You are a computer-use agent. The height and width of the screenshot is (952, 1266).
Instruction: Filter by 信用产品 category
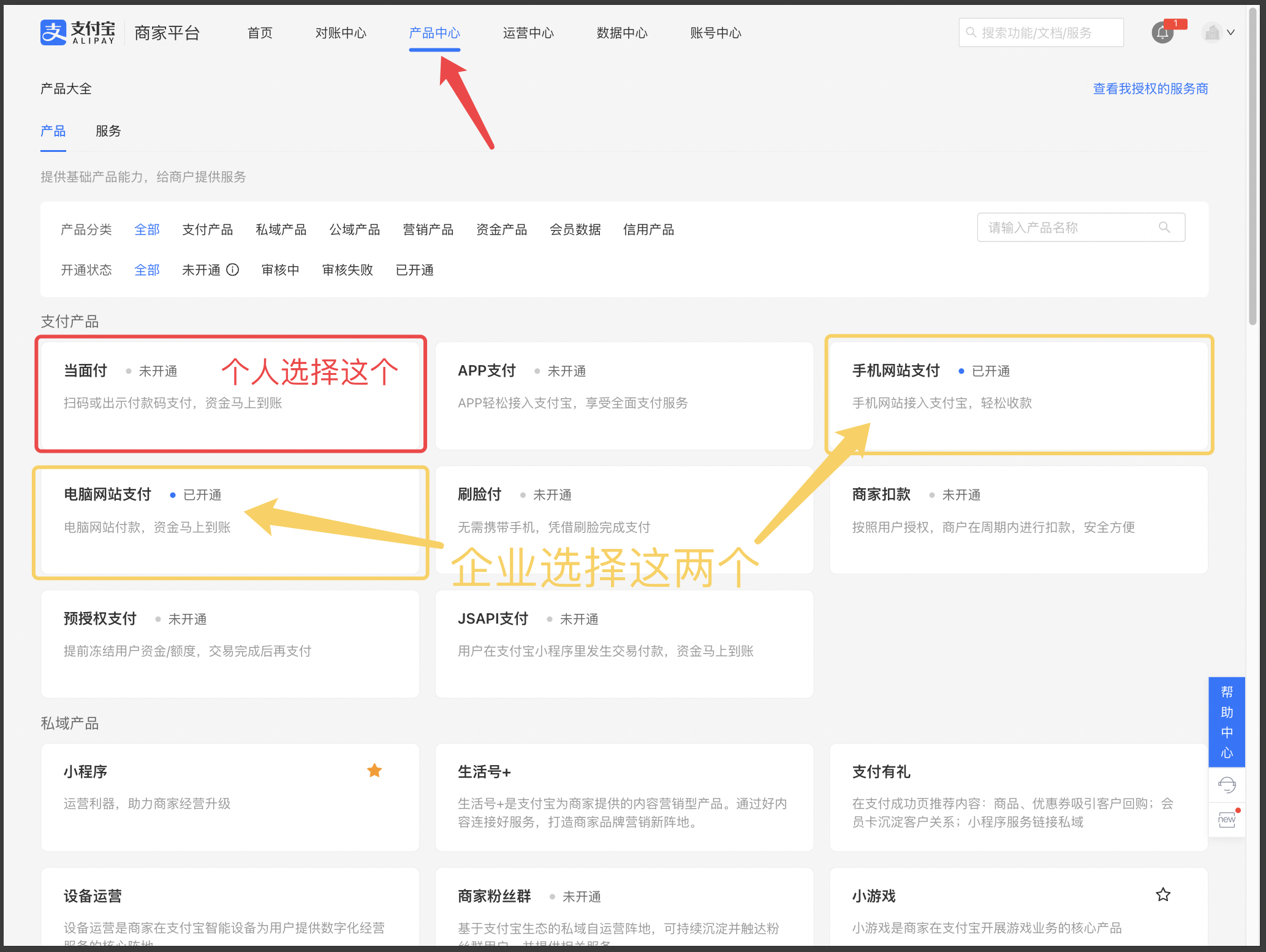(x=649, y=230)
